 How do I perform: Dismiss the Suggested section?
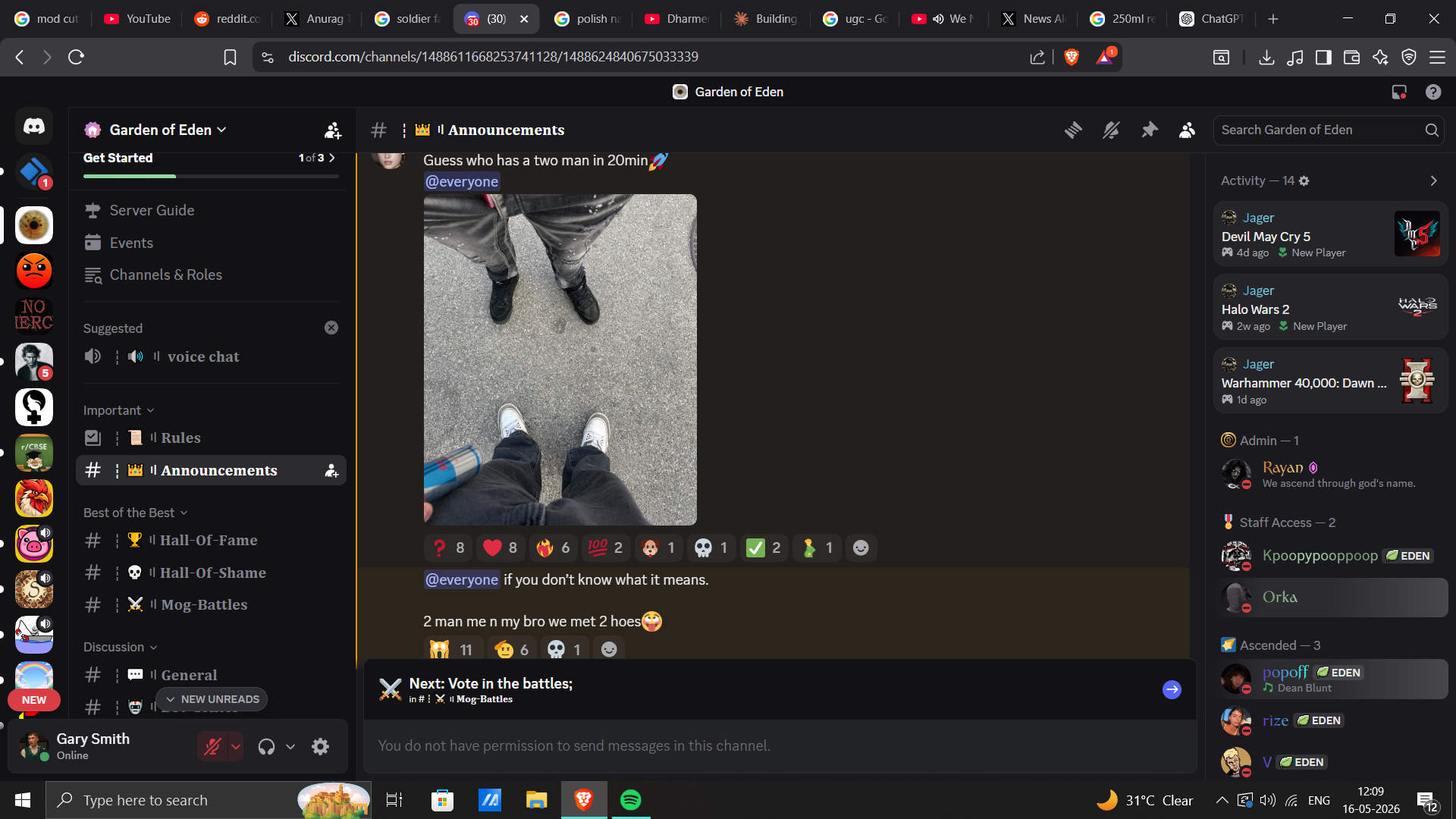pos(331,328)
